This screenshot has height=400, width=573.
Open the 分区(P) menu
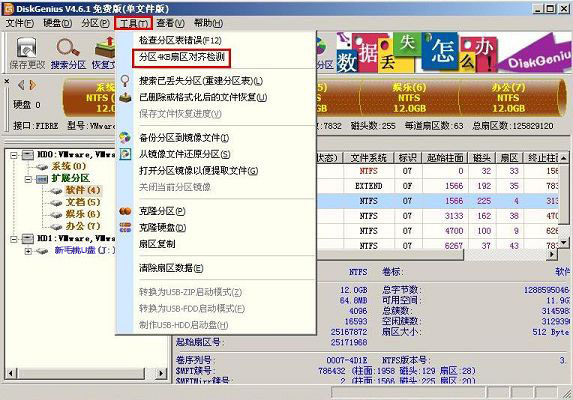pos(95,23)
